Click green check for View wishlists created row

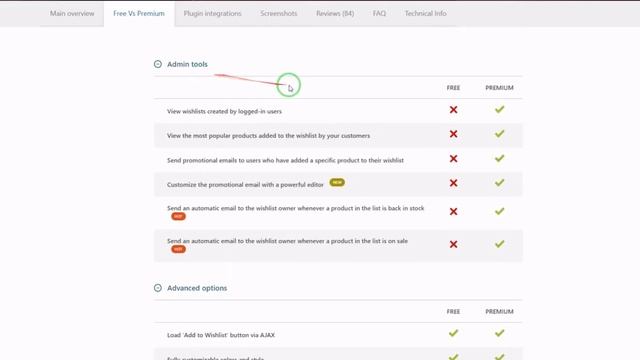499,109
